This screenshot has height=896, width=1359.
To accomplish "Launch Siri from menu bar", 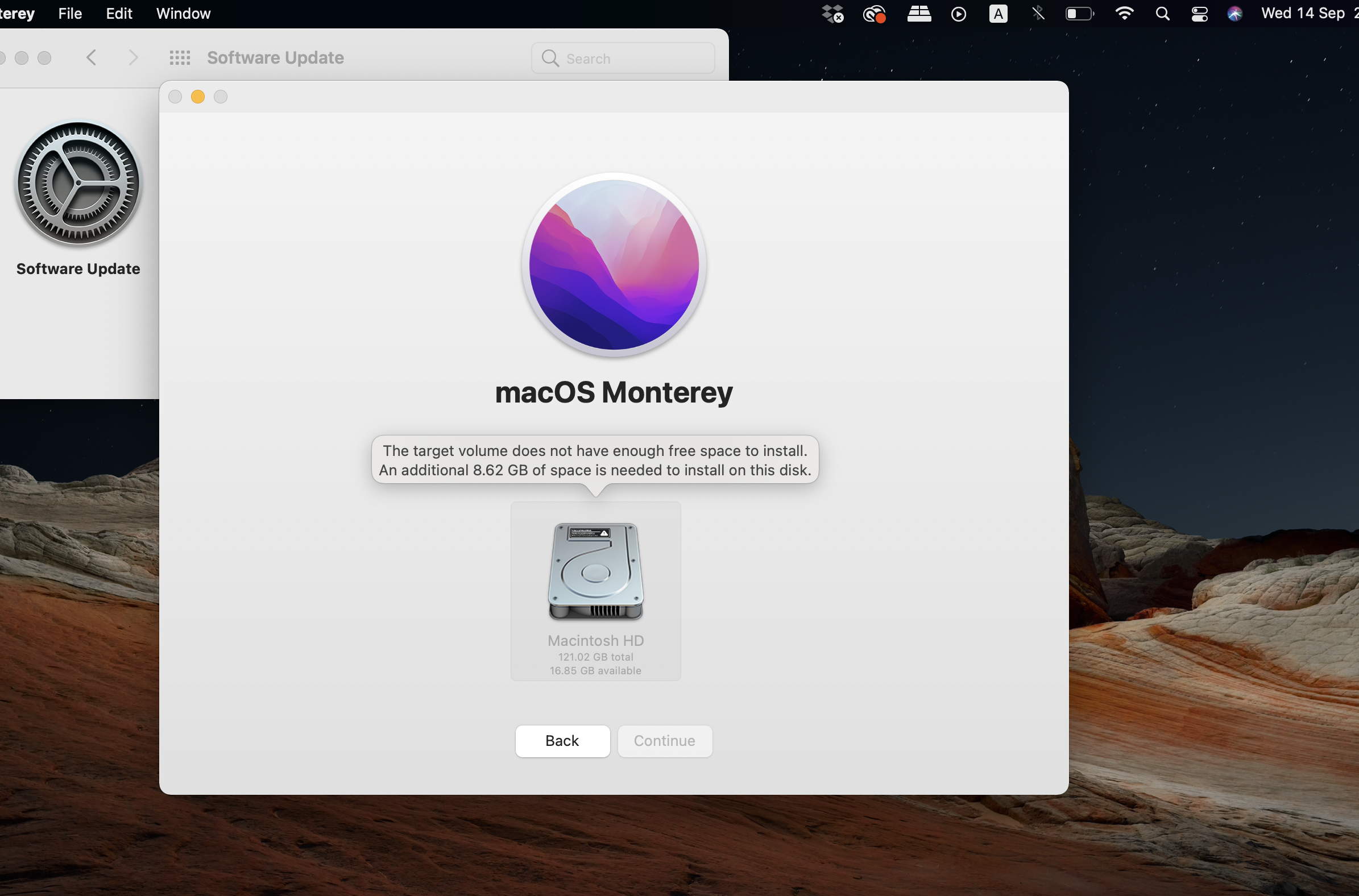I will pos(1234,14).
